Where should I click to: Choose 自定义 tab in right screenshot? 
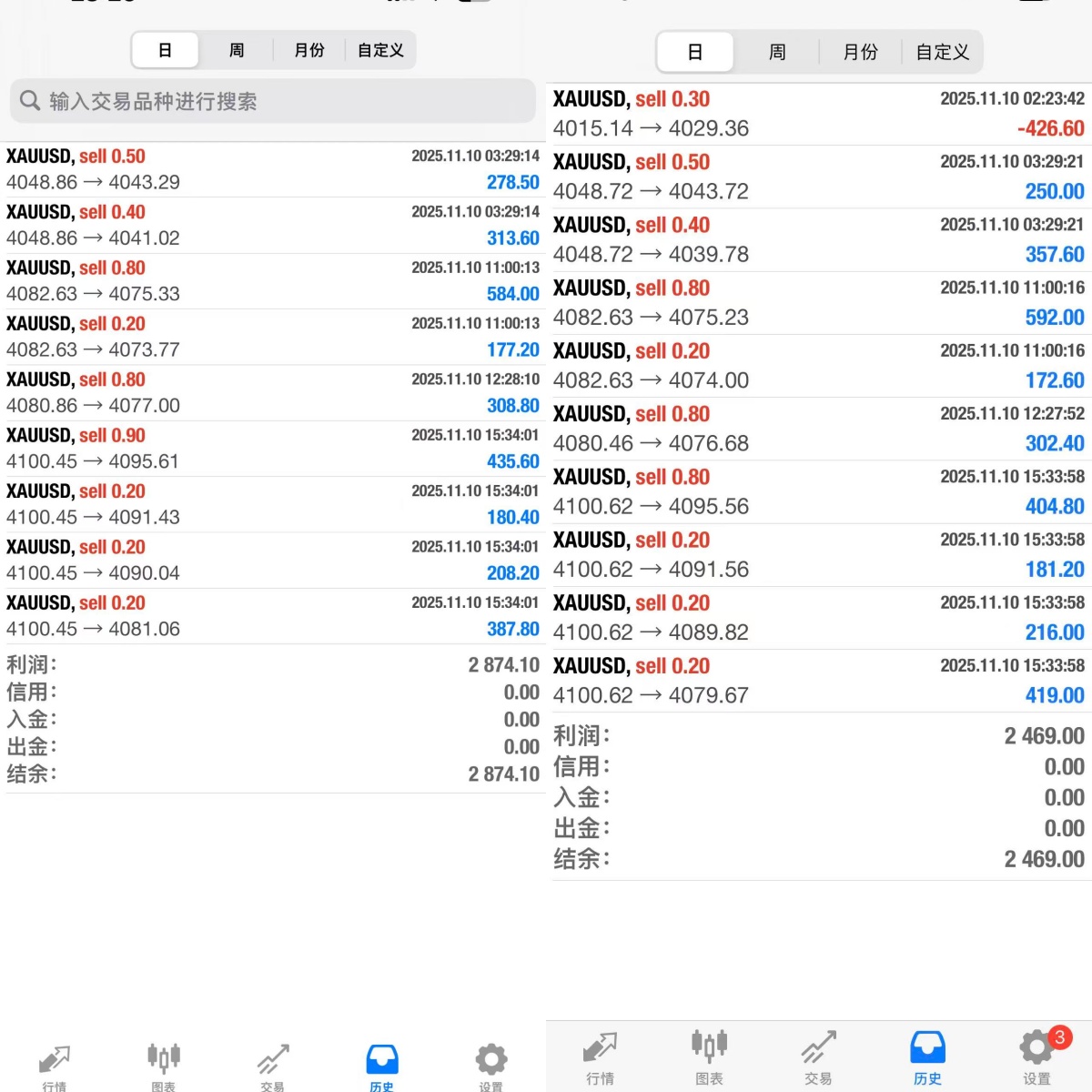tap(942, 53)
